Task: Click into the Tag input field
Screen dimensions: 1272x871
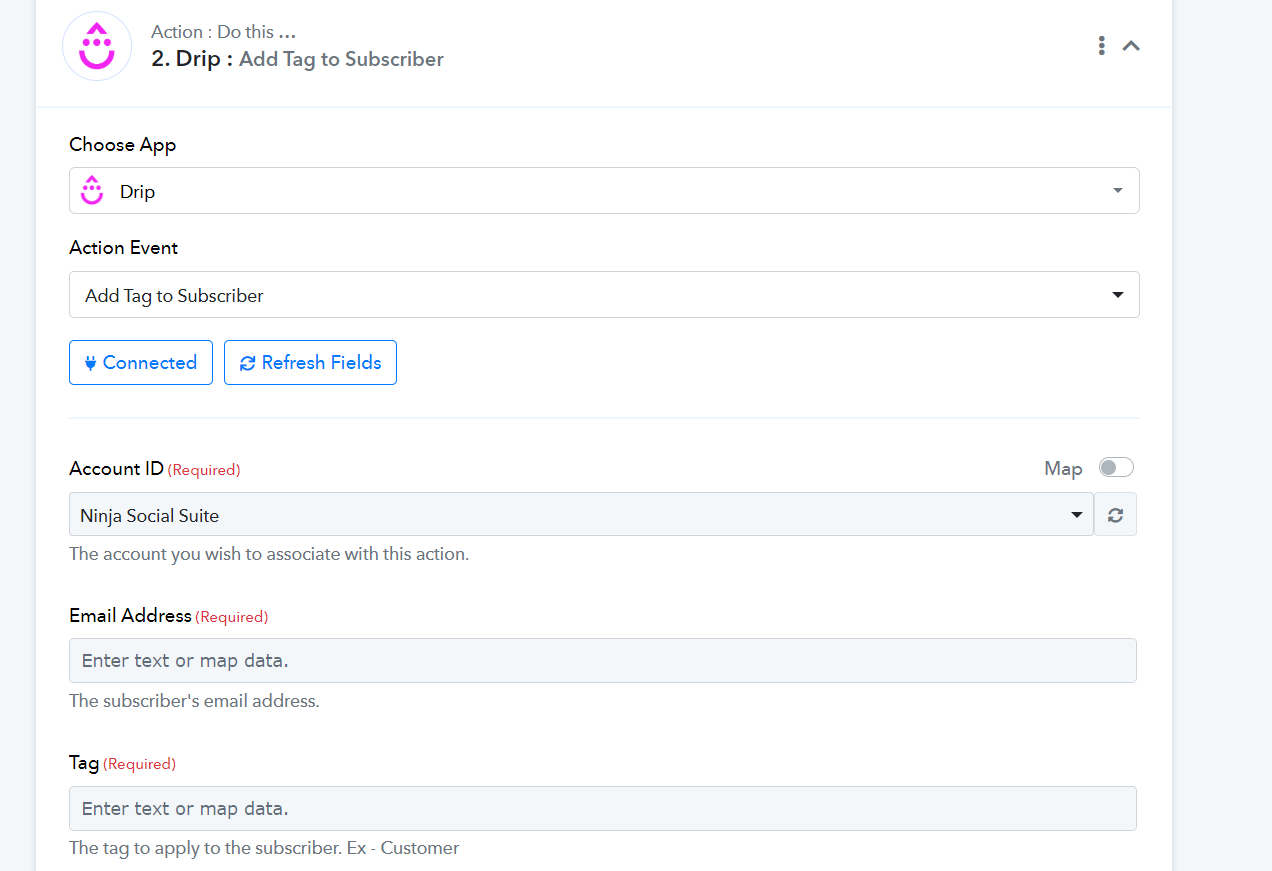Action: click(603, 808)
